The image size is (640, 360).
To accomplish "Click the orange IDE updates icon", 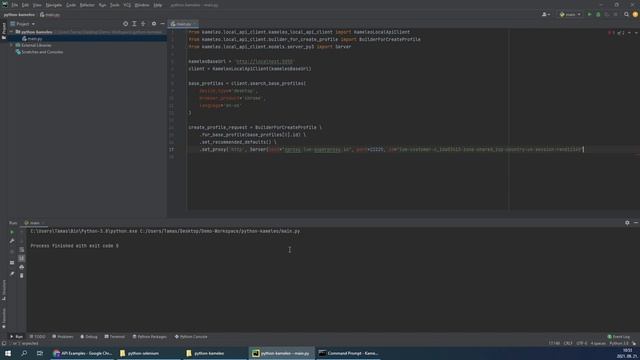I will (x=635, y=15).
